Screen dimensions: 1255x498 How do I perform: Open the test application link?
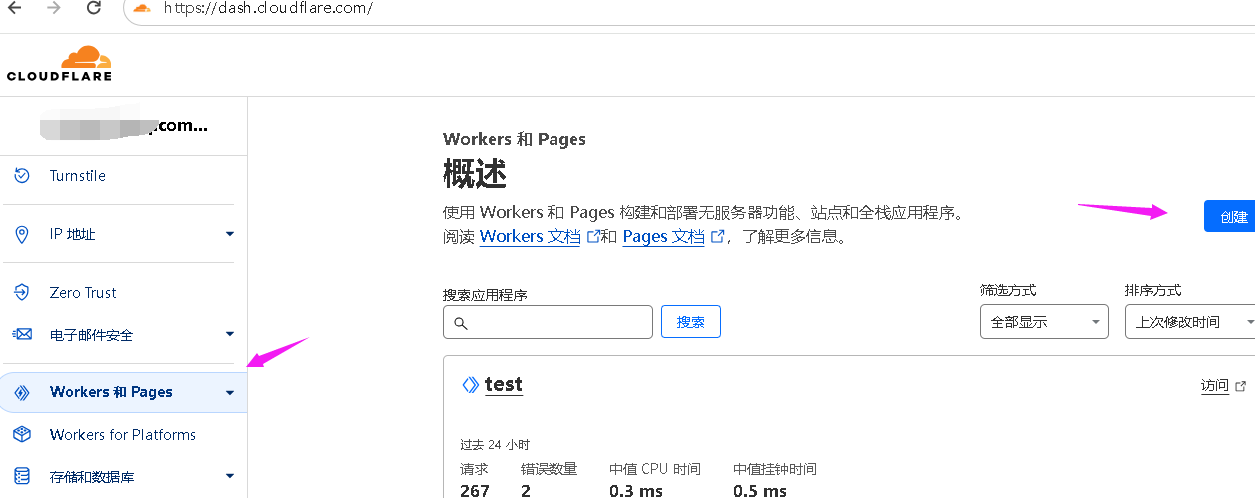click(x=503, y=384)
